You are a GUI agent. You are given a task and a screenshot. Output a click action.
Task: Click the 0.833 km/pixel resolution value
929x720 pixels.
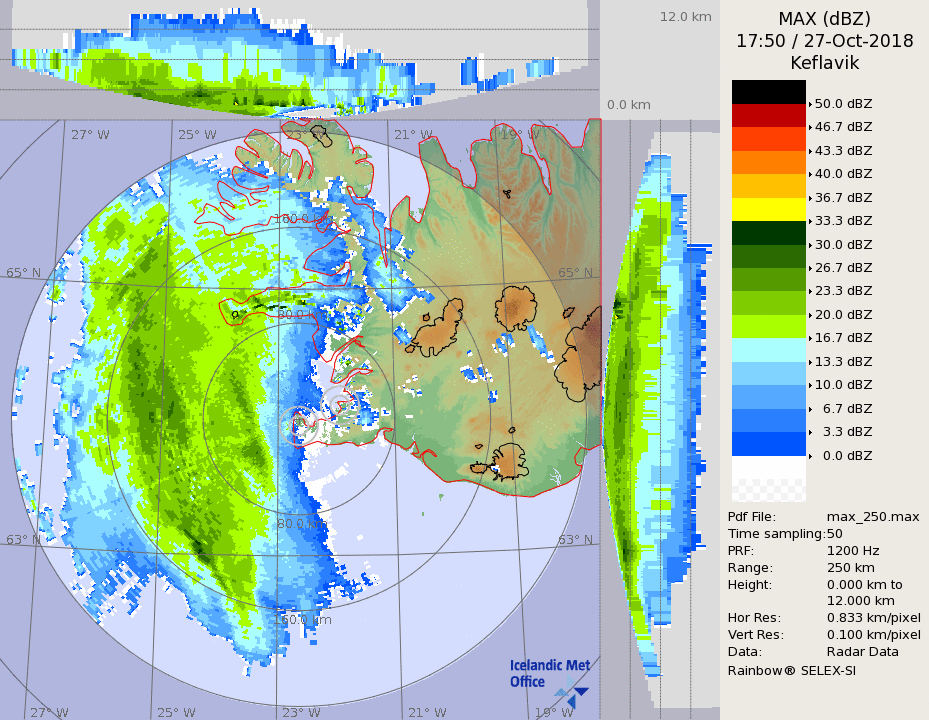[x=873, y=618]
